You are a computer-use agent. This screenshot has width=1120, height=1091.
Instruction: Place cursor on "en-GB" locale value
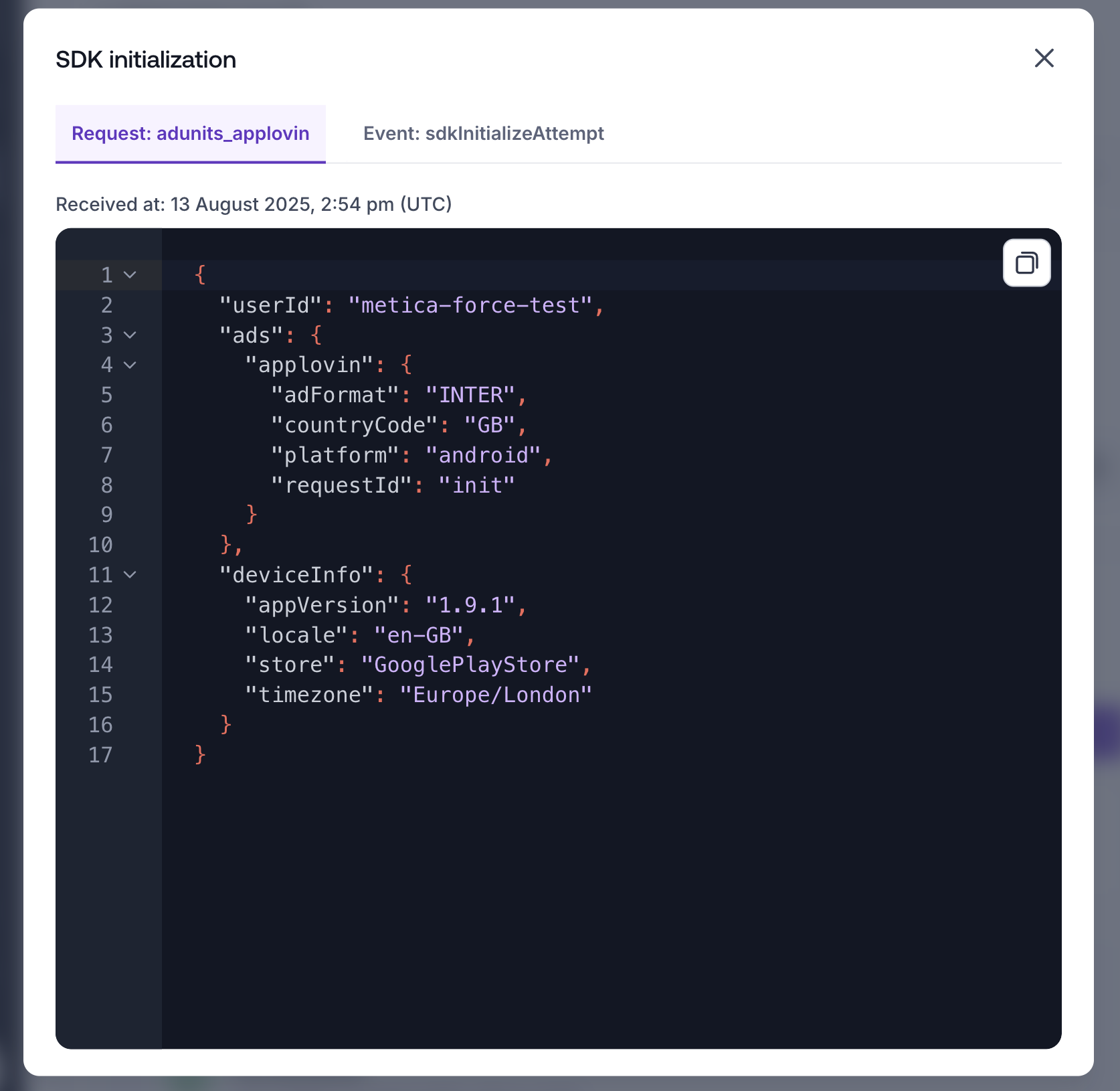419,635
